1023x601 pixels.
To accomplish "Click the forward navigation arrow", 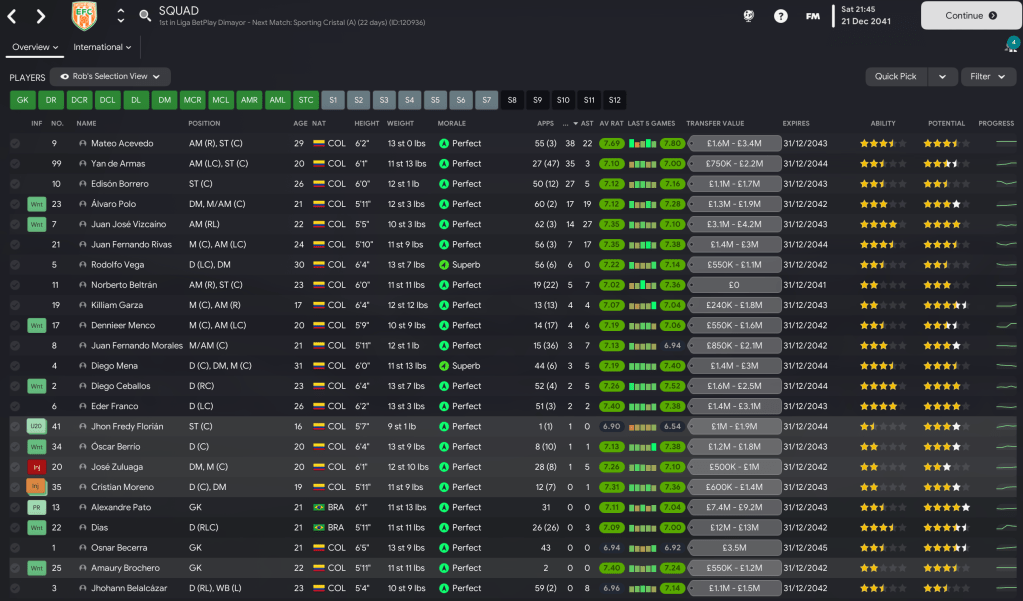I will (40, 16).
